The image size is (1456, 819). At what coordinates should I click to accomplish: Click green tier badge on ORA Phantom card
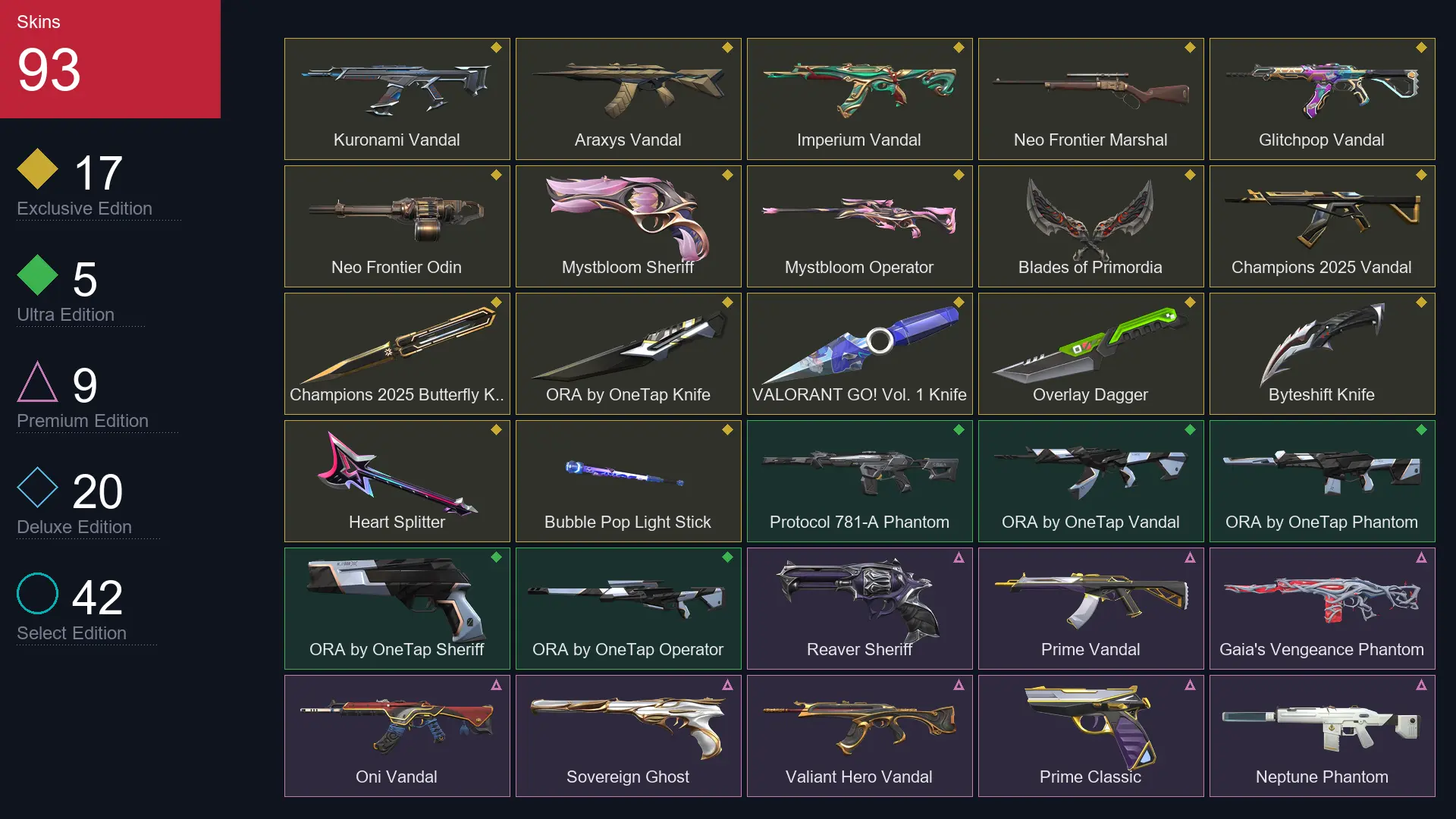(x=1421, y=430)
